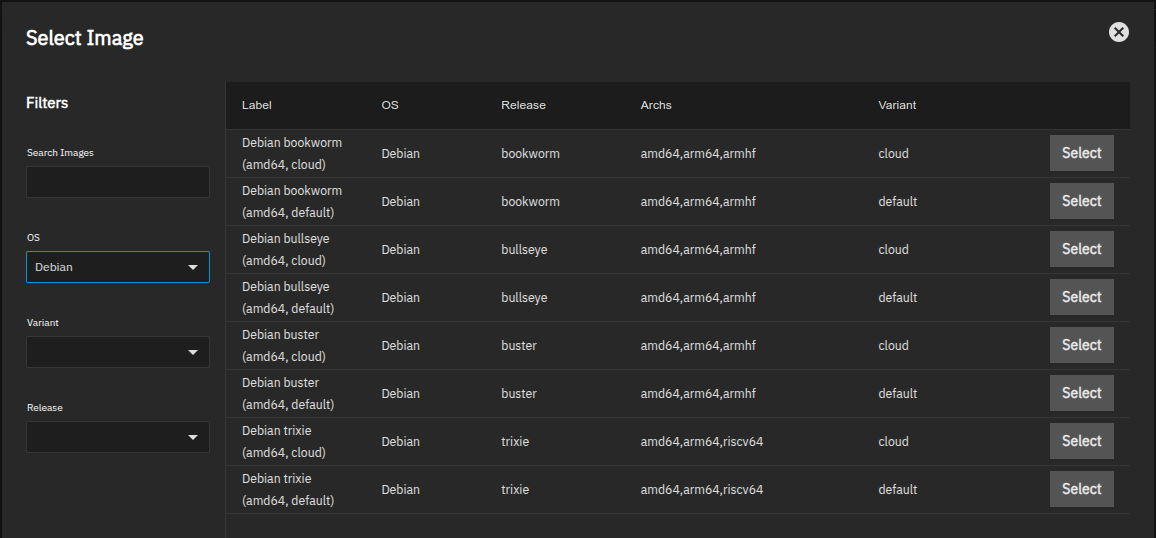The image size is (1156, 538).
Task: Select Debian buster cloud image
Action: point(1082,344)
